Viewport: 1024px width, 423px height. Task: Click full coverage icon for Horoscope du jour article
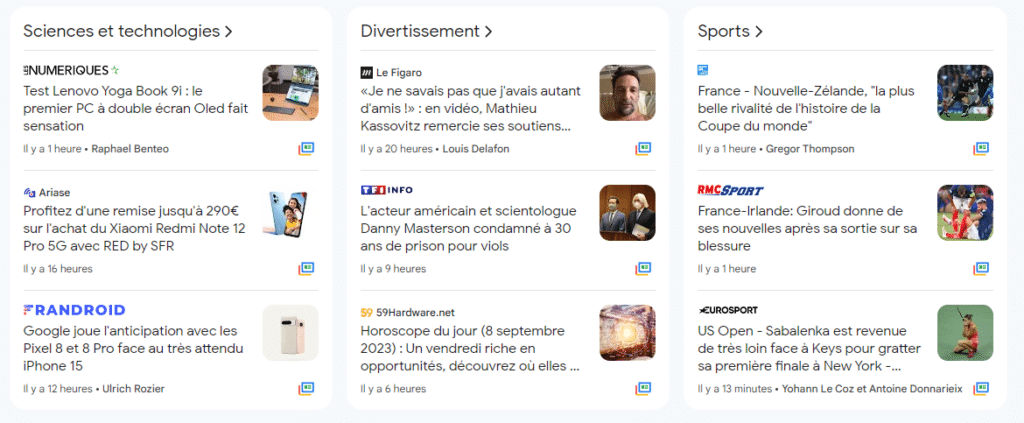point(643,388)
